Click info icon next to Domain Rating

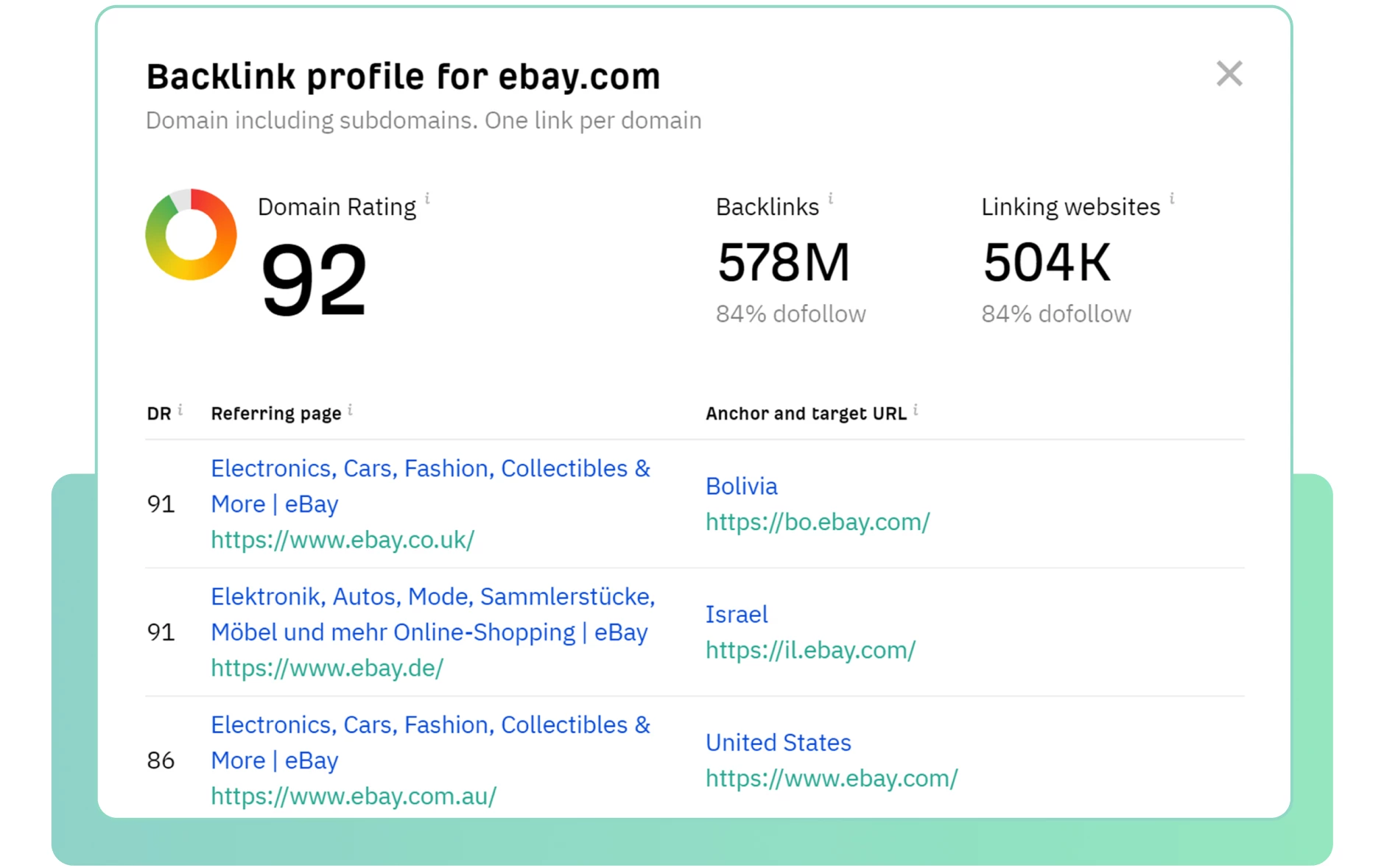tap(427, 198)
